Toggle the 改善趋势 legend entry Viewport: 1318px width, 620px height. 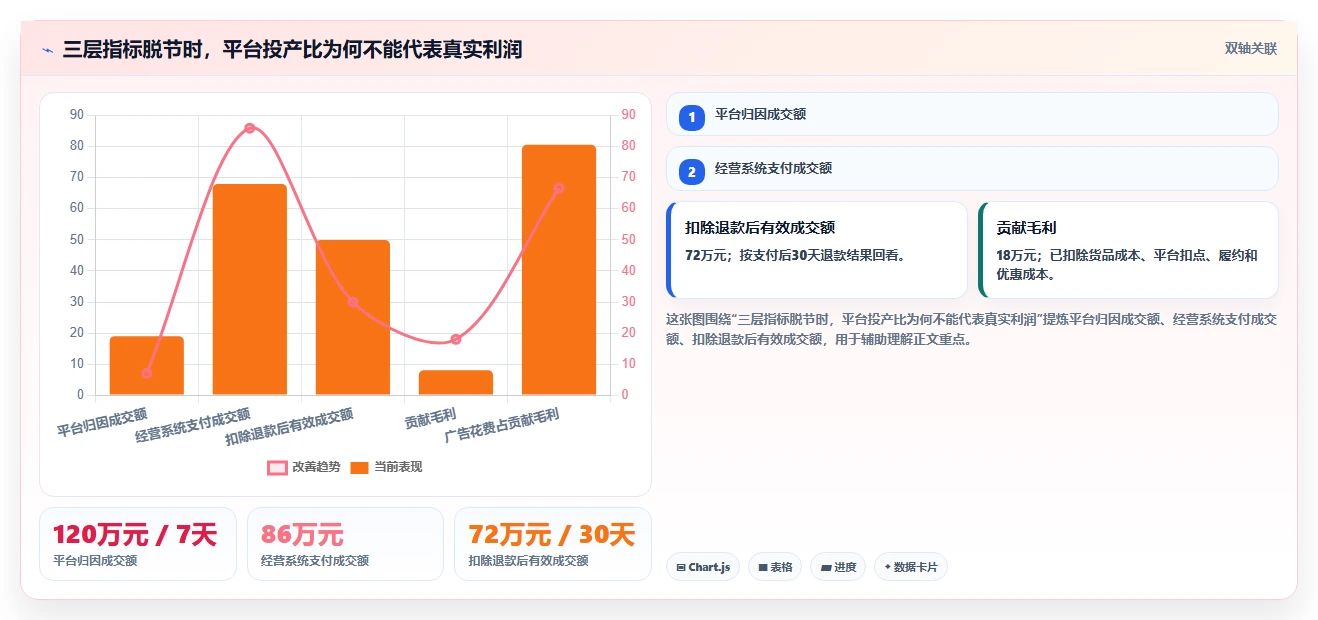[x=304, y=467]
